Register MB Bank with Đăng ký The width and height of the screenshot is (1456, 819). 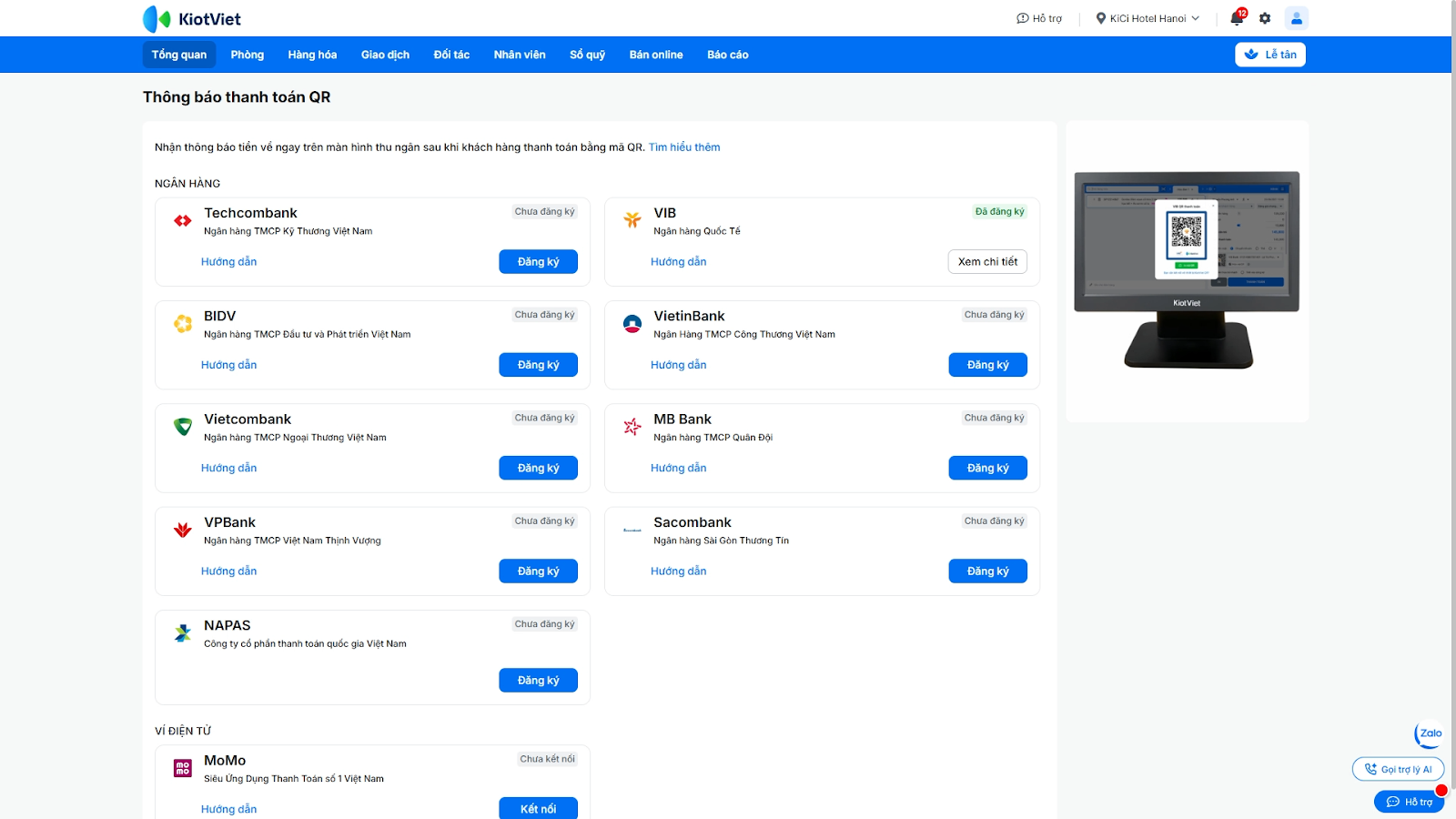pyautogui.click(x=988, y=468)
